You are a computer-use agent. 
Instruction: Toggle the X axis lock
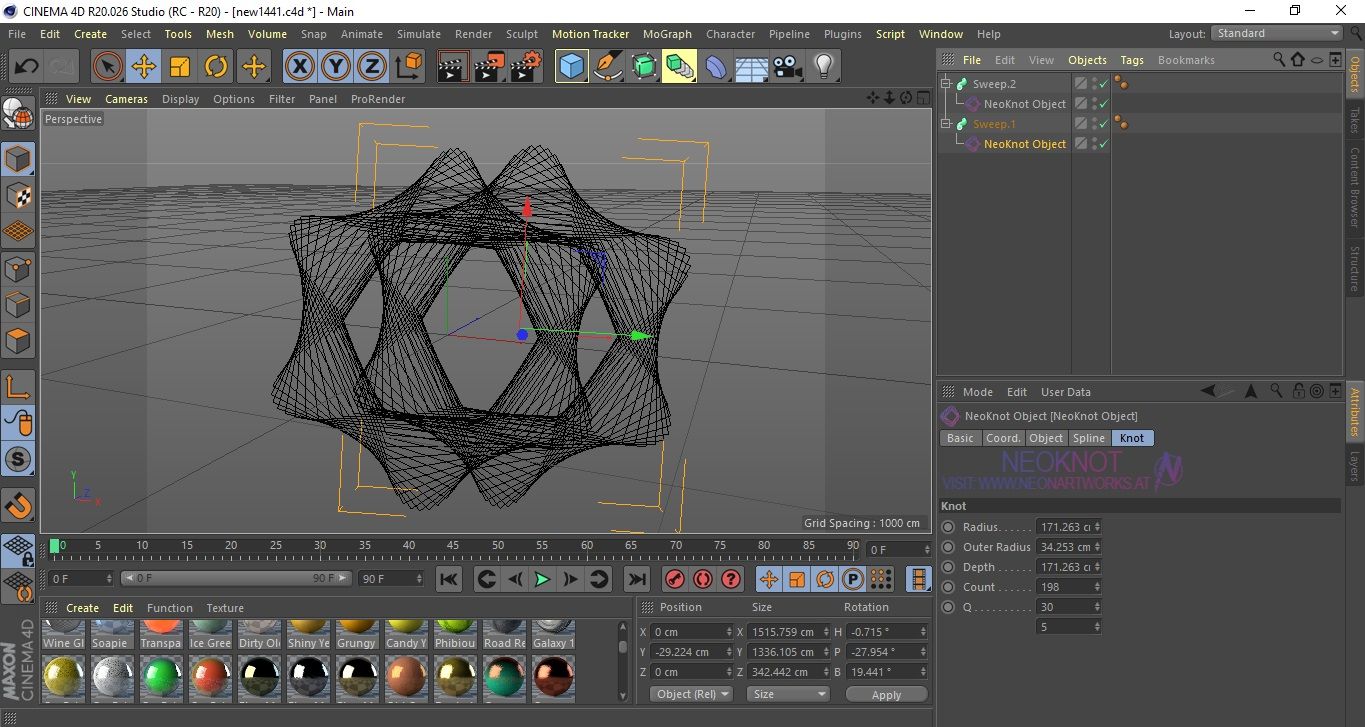(x=299, y=67)
